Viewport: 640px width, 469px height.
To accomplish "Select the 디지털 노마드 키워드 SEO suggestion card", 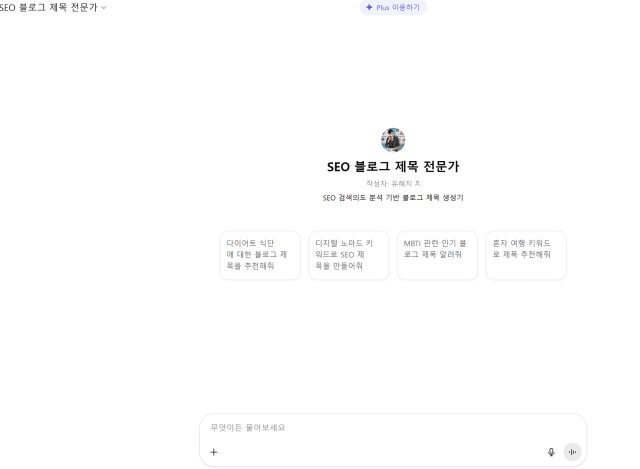I will tap(349, 255).
